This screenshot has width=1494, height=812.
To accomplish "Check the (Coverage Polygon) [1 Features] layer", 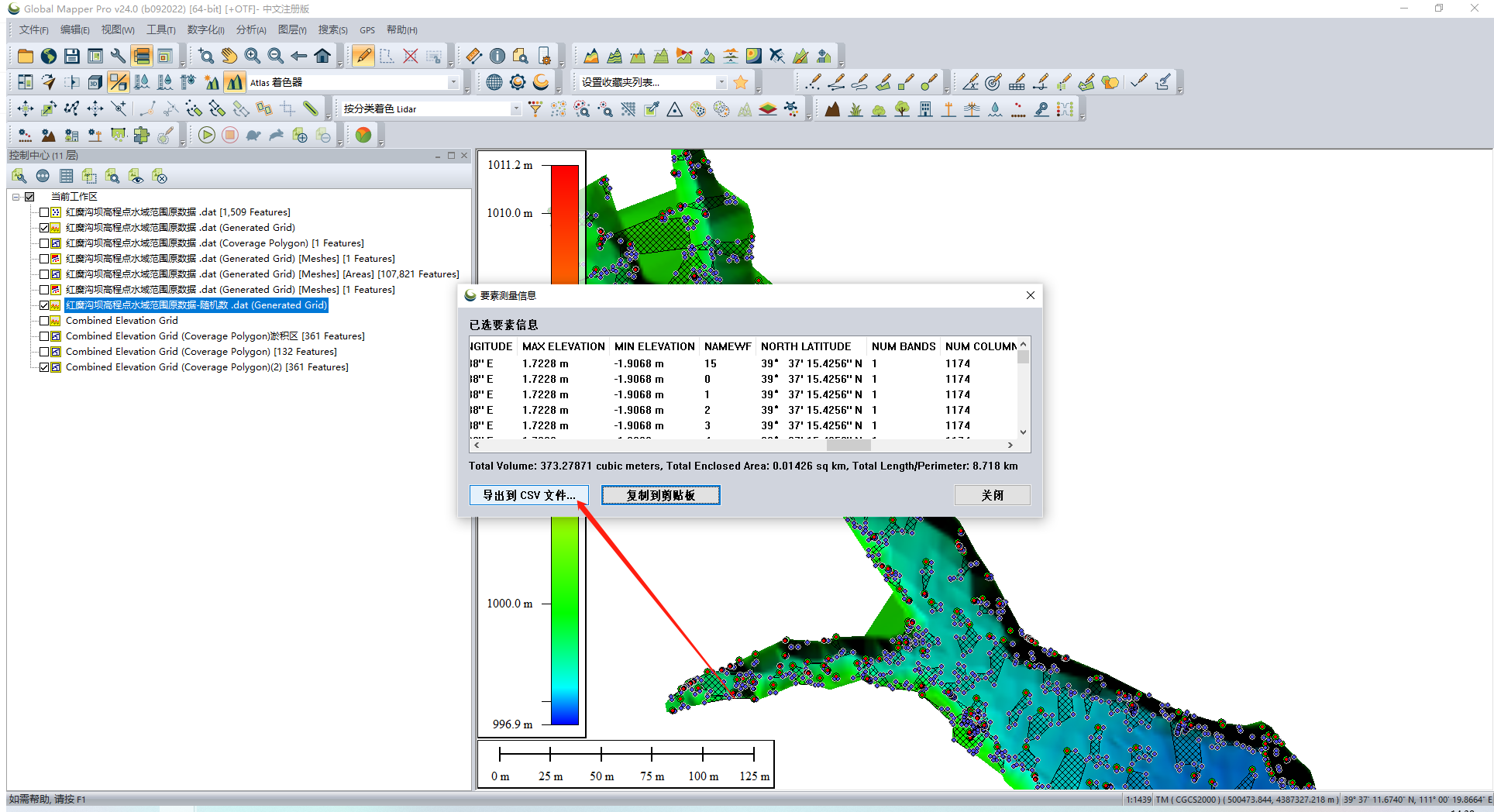I will [x=44, y=243].
